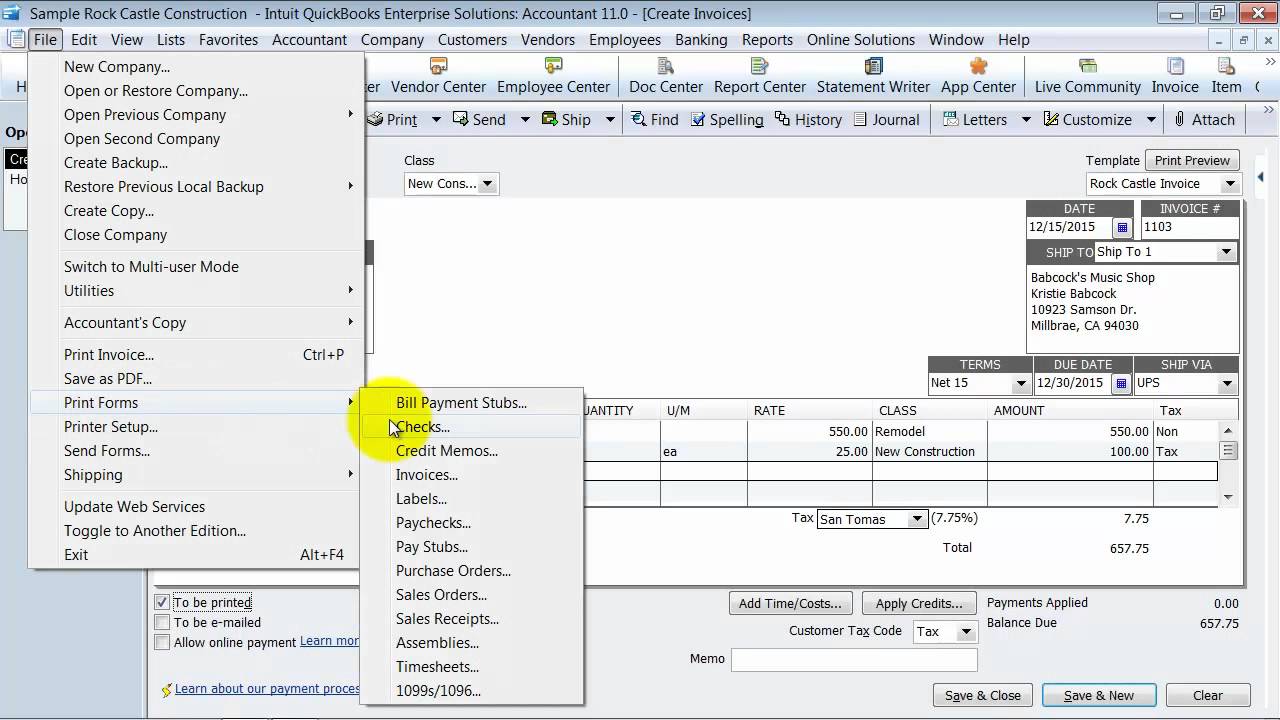Image resolution: width=1280 pixels, height=720 pixels.
Task: Click the Clear button
Action: tap(1207, 695)
